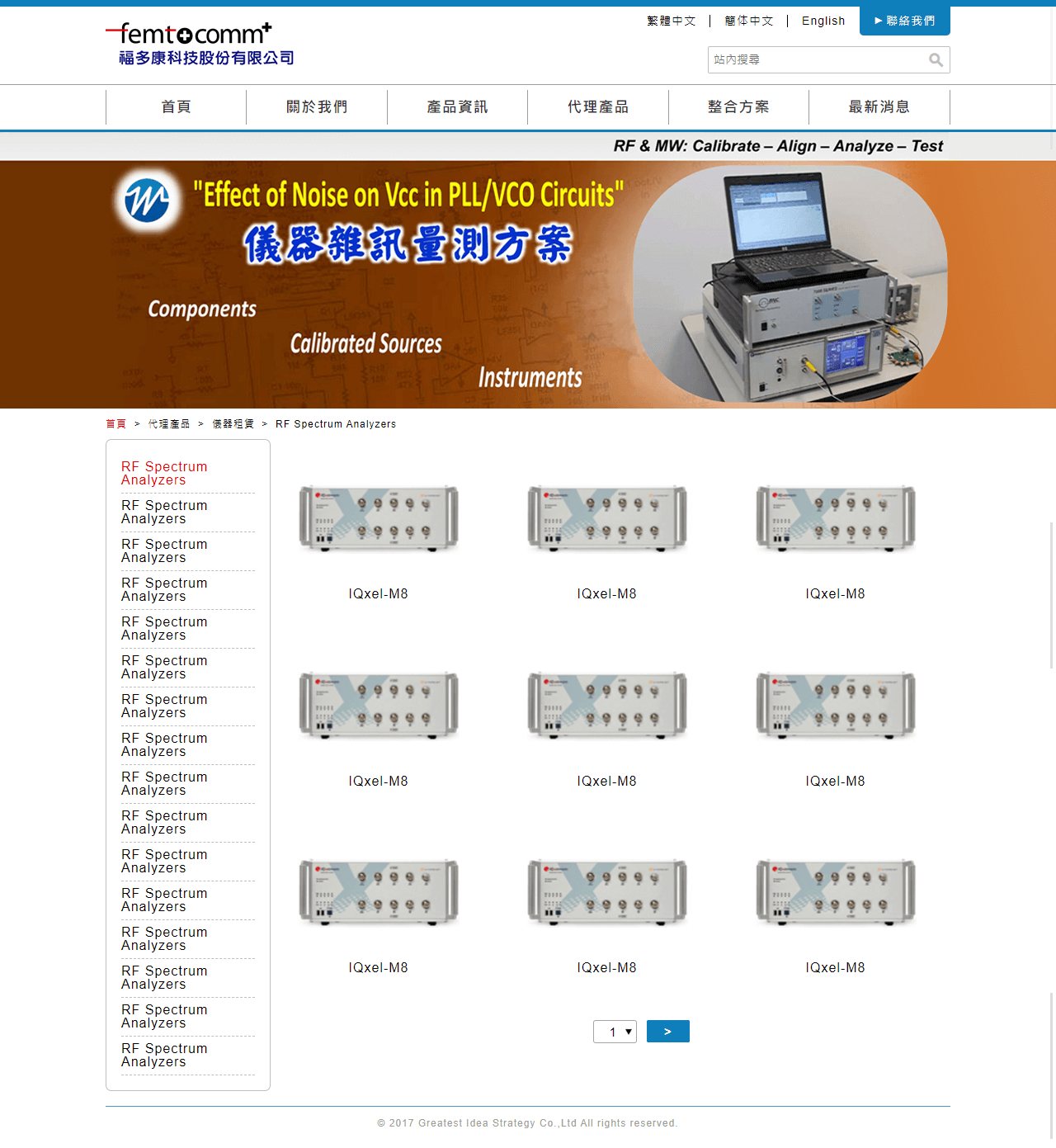Click the 代理產品 breadcrumb link
This screenshot has width=1056, height=1148.
[169, 423]
